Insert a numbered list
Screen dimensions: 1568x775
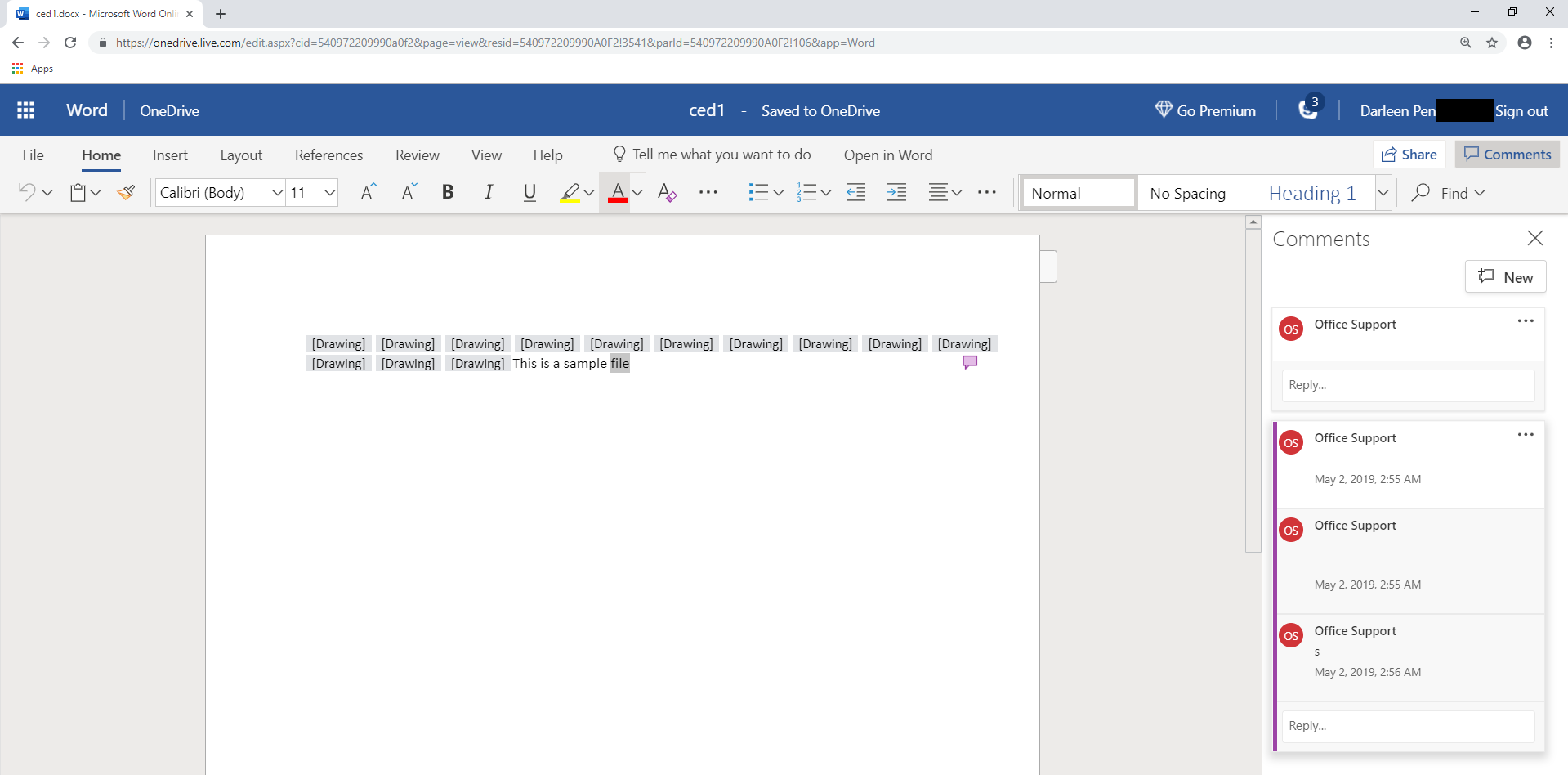point(806,193)
